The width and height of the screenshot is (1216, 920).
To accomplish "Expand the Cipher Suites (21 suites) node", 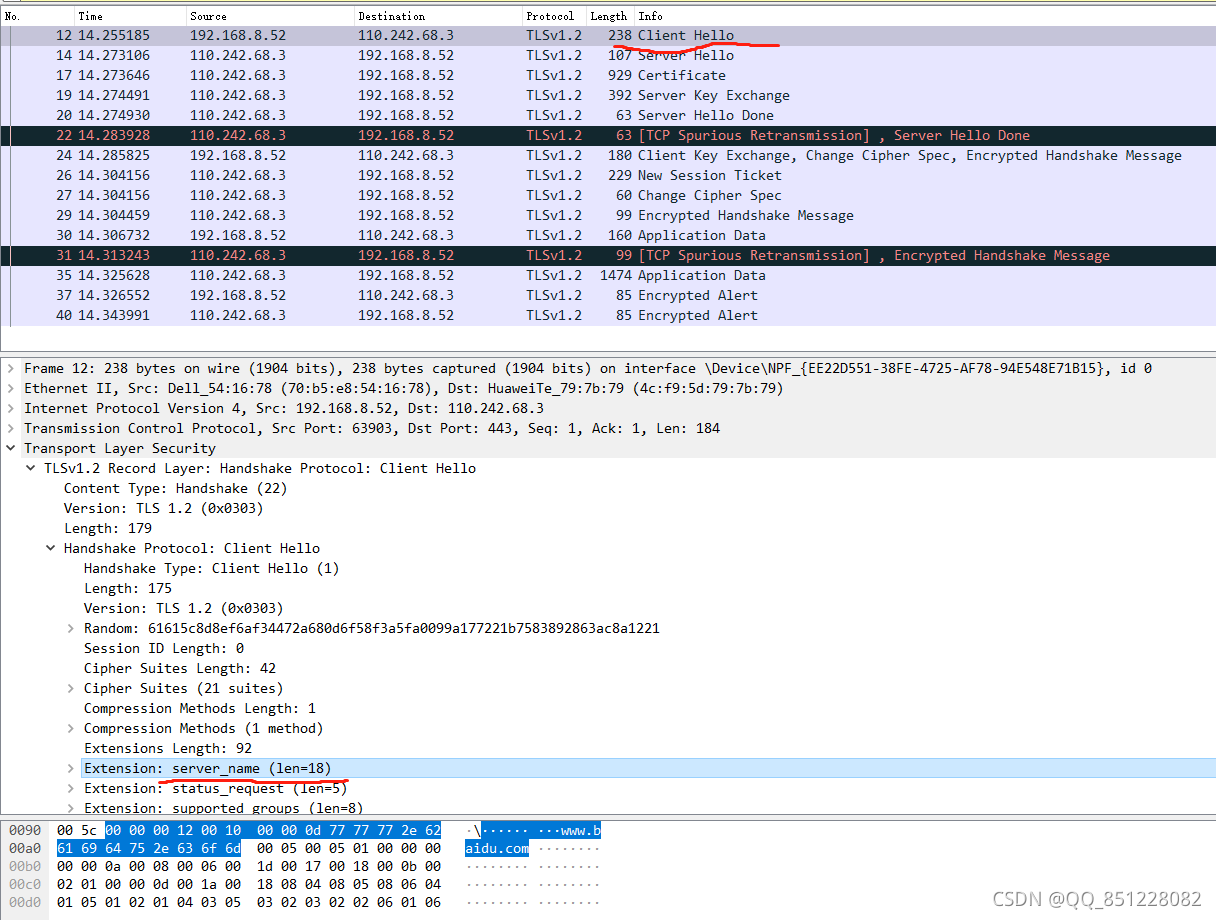I will (x=71, y=688).
